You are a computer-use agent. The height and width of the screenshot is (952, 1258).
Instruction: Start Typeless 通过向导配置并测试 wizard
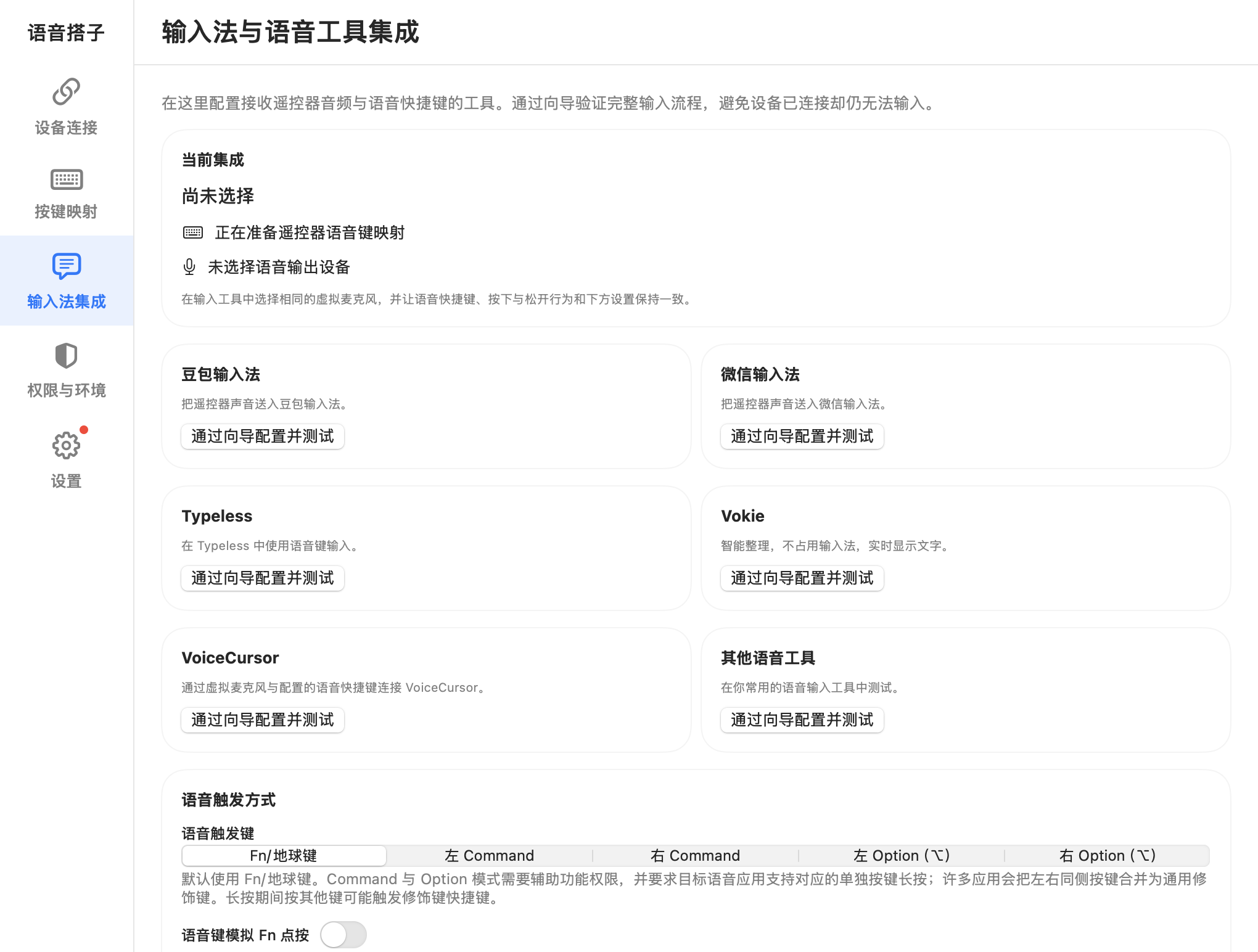pos(263,578)
